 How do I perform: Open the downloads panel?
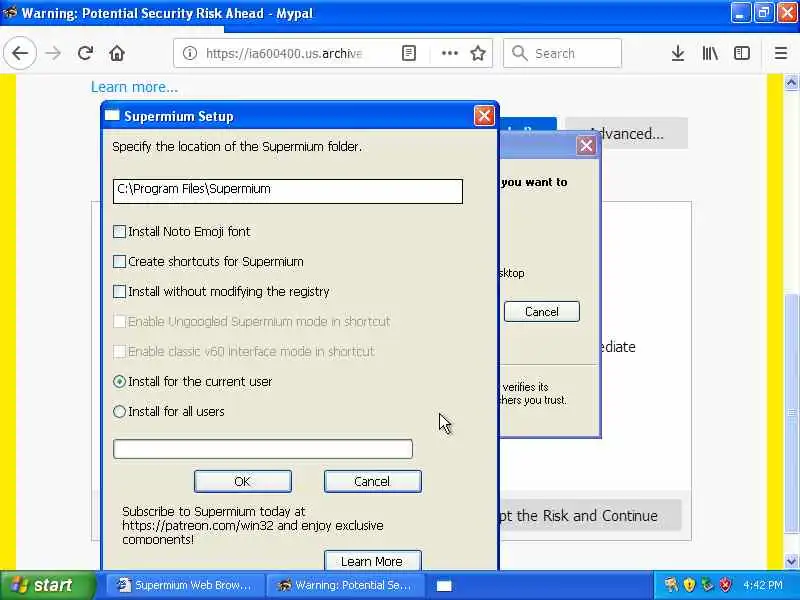coord(678,53)
